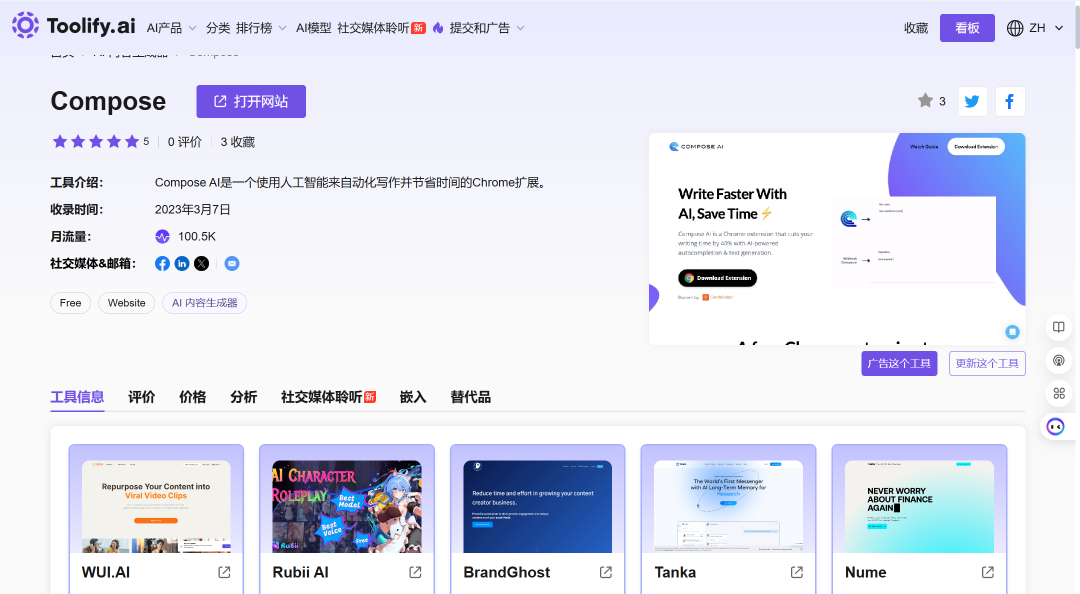Click the 2023年3月7日 date text
This screenshot has width=1080, height=594.
pos(192,209)
